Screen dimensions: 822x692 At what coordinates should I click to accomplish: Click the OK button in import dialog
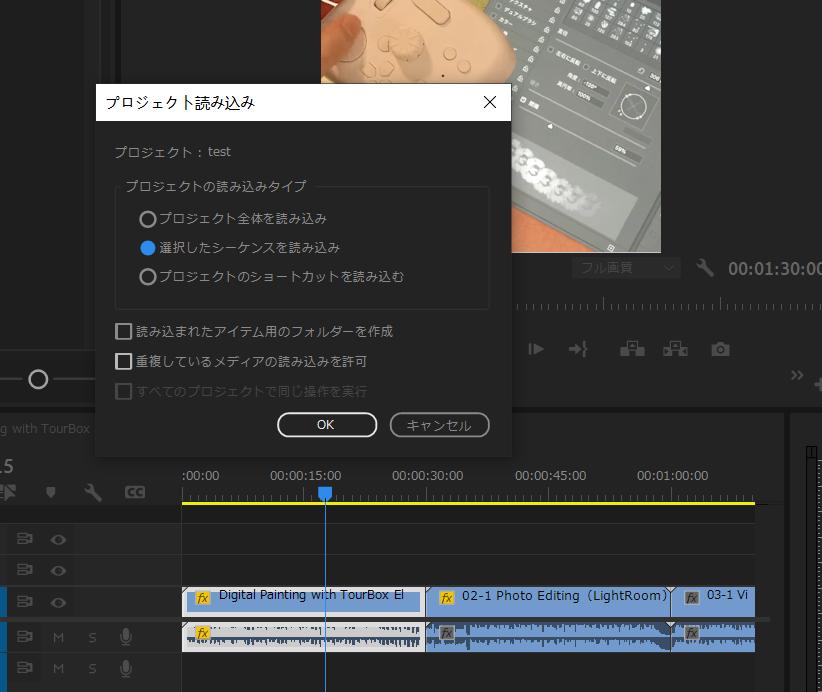pos(326,424)
